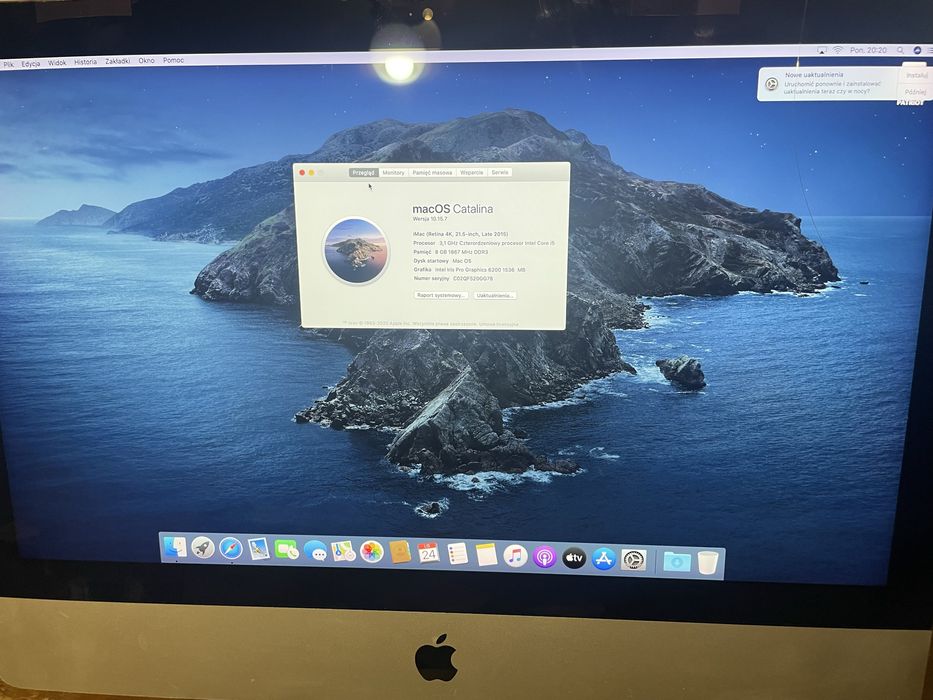The width and height of the screenshot is (933, 700).
Task: Open Finder from the Dock
Action: tap(175, 547)
